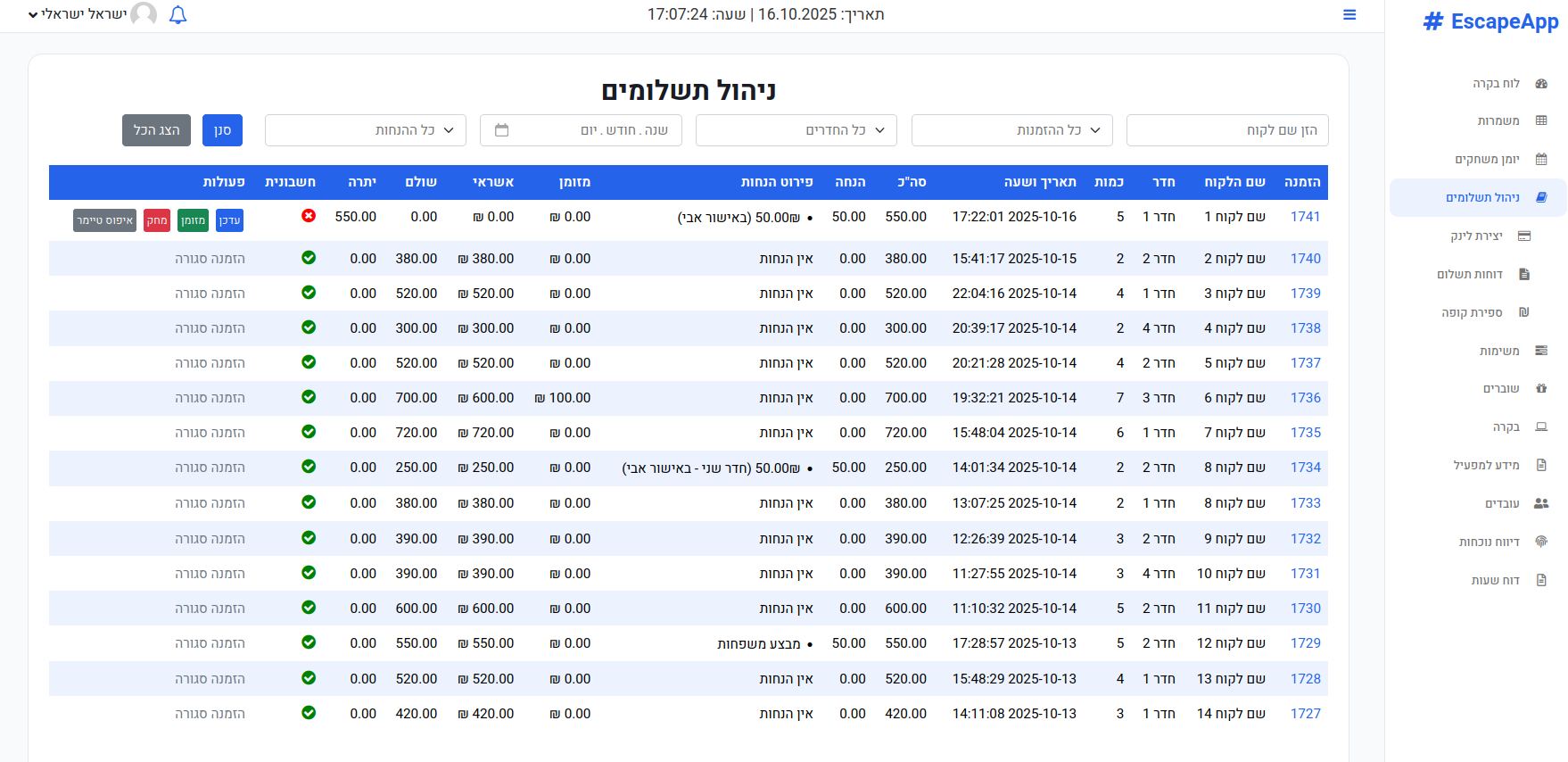This screenshot has height=762, width=1568.
Task: Click the green invoice checkmark for order 1740
Action: 309,258
